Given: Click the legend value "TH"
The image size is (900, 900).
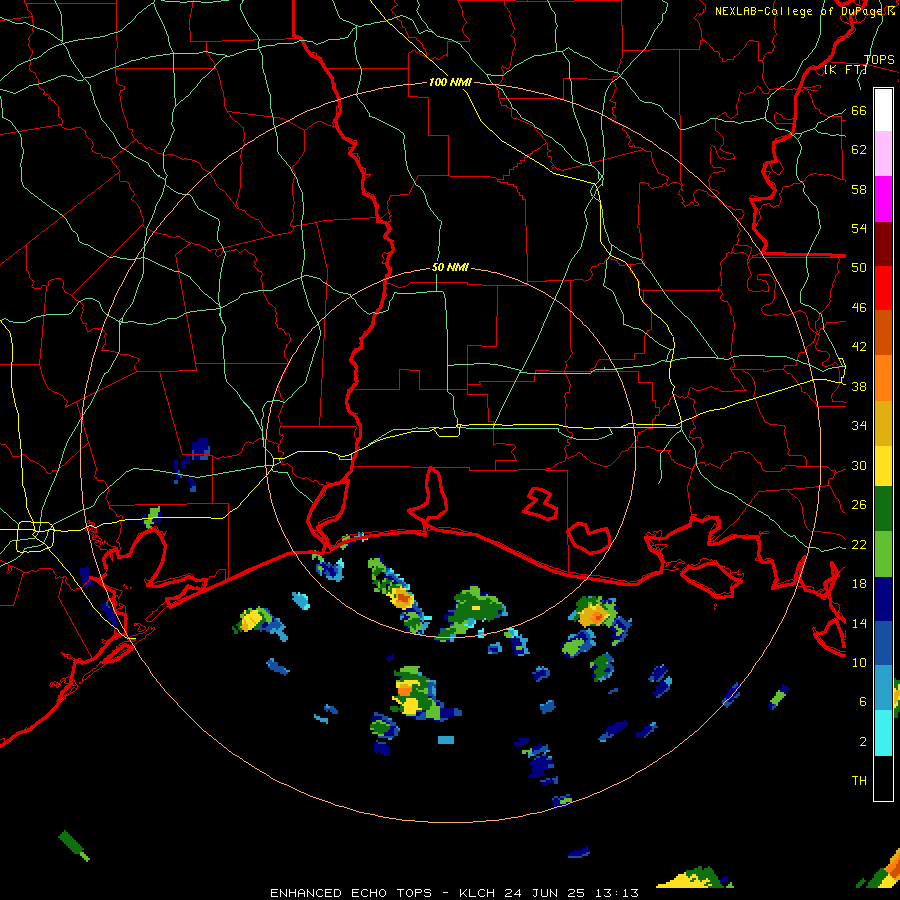Looking at the screenshot, I should [859, 781].
